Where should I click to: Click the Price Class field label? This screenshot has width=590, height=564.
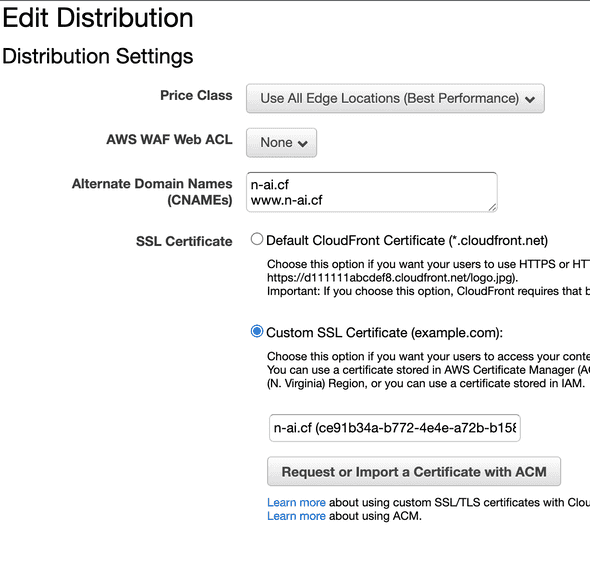pos(196,95)
